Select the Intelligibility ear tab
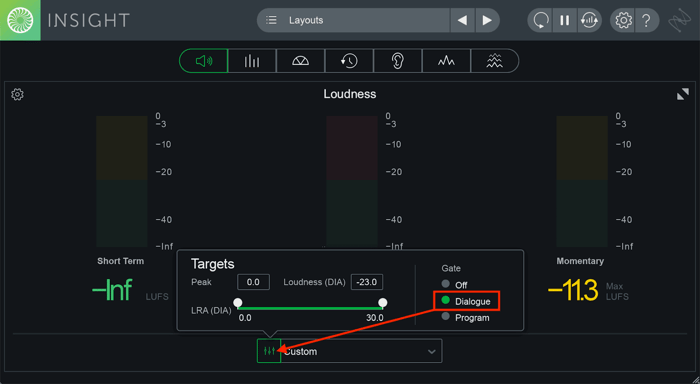This screenshot has height=384, width=700. (x=397, y=61)
